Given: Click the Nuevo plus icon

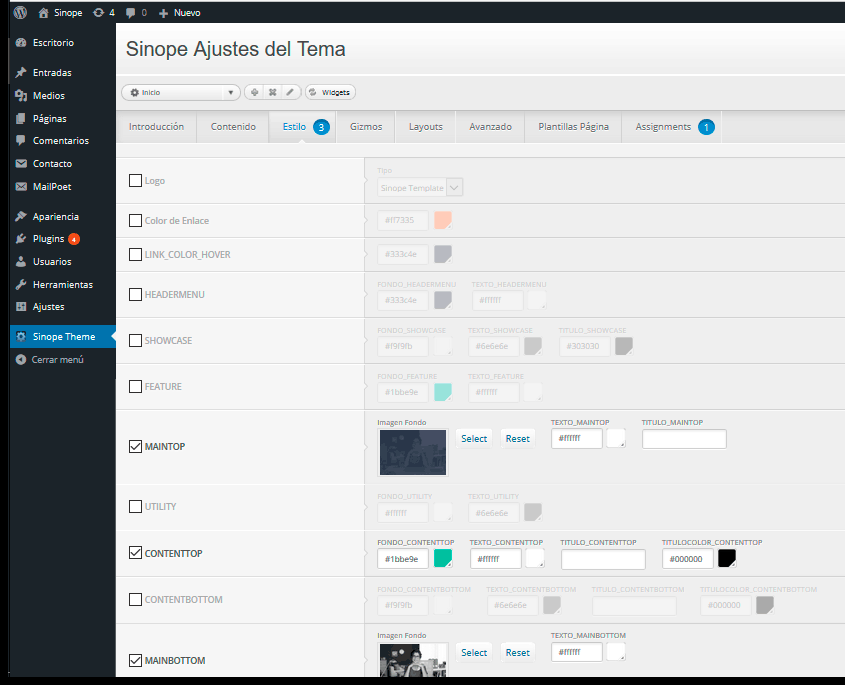Looking at the screenshot, I should (x=163, y=13).
